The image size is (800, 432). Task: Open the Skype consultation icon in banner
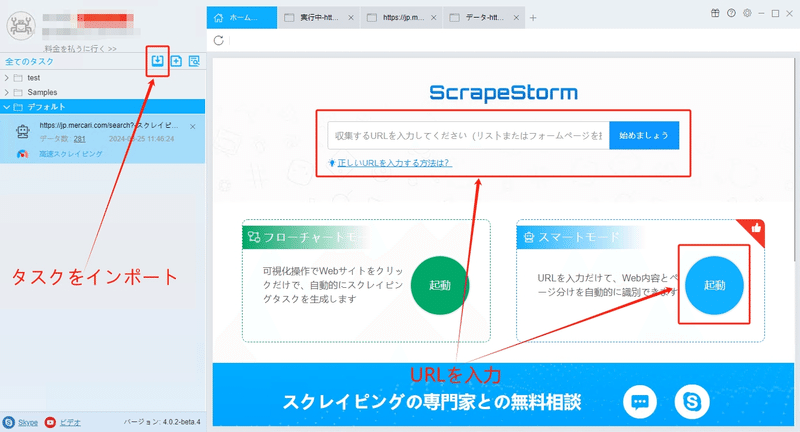(692, 402)
